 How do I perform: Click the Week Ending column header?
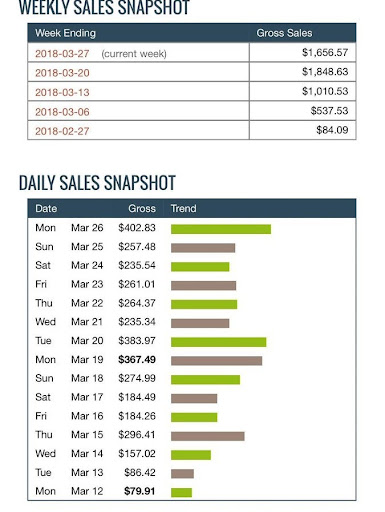coord(65,33)
